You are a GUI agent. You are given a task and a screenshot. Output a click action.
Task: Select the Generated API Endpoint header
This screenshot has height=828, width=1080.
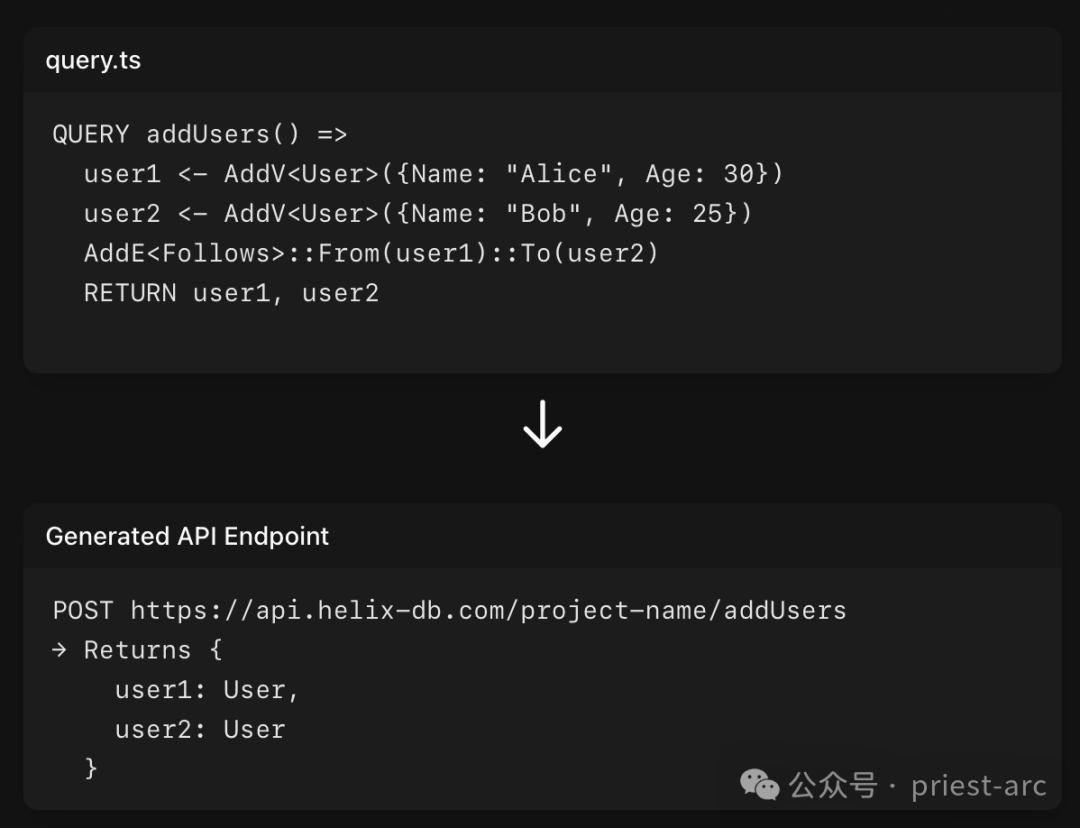pos(187,537)
